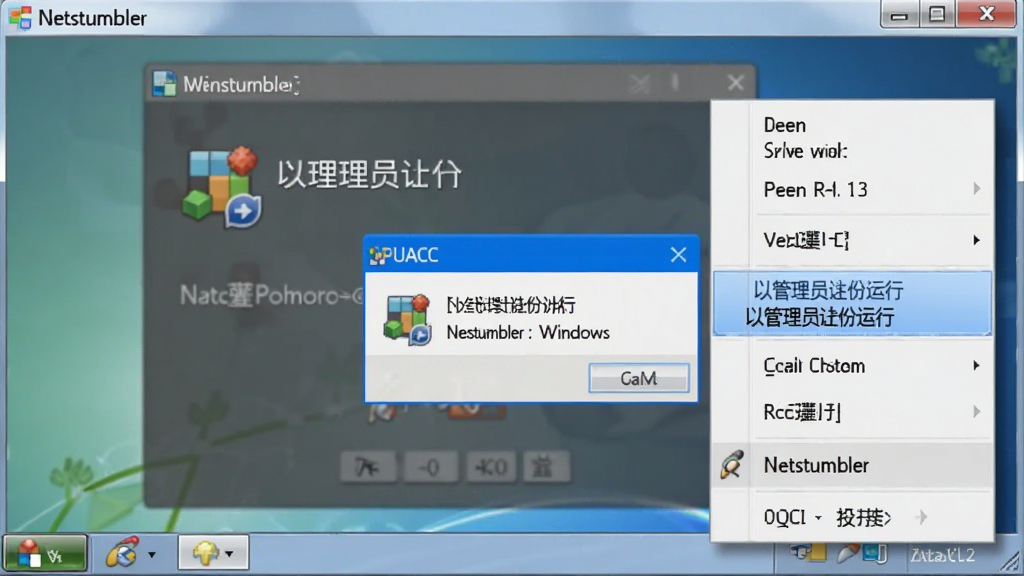Click the Netstumbler main title bar icon
The height and width of the screenshot is (576, 1024).
point(20,18)
